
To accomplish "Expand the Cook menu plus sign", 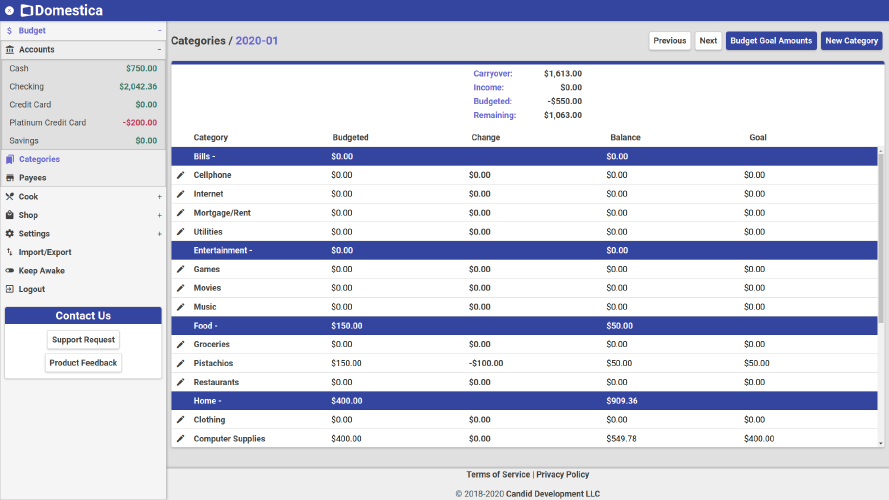I will pyautogui.click(x=159, y=197).
